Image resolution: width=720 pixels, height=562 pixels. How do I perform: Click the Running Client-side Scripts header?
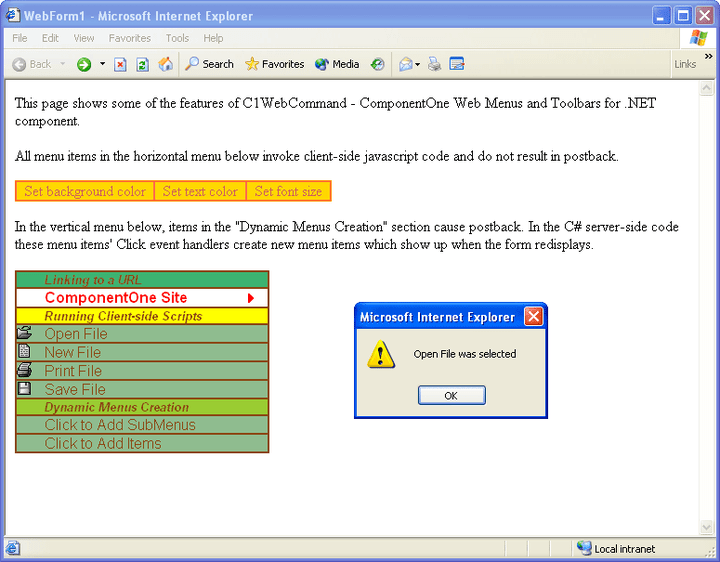pyautogui.click(x=142, y=316)
